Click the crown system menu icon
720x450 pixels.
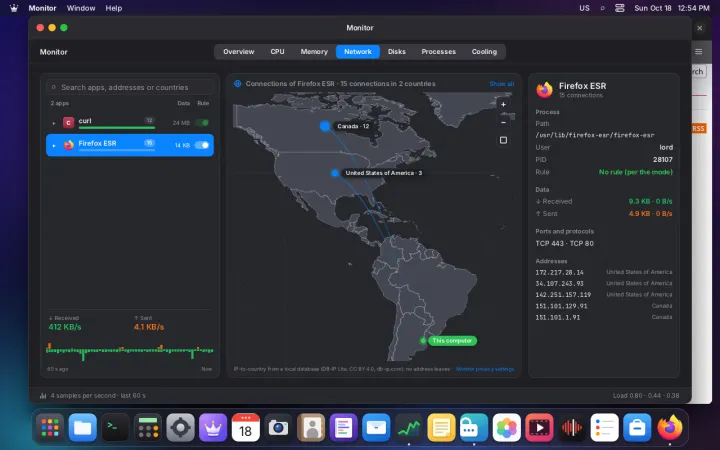pyautogui.click(x=14, y=8)
